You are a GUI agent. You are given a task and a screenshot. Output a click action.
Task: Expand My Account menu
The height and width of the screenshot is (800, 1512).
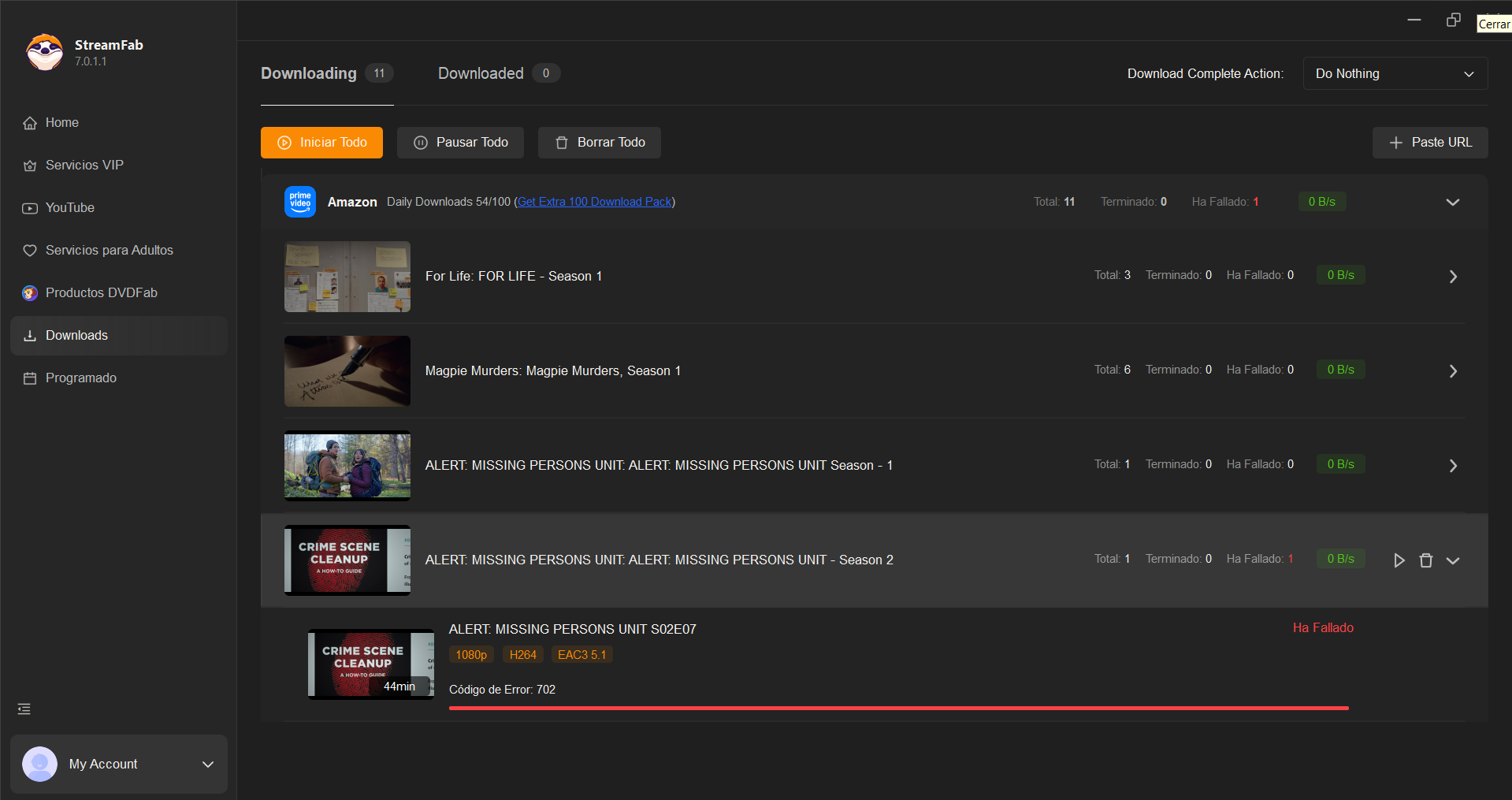[207, 765]
